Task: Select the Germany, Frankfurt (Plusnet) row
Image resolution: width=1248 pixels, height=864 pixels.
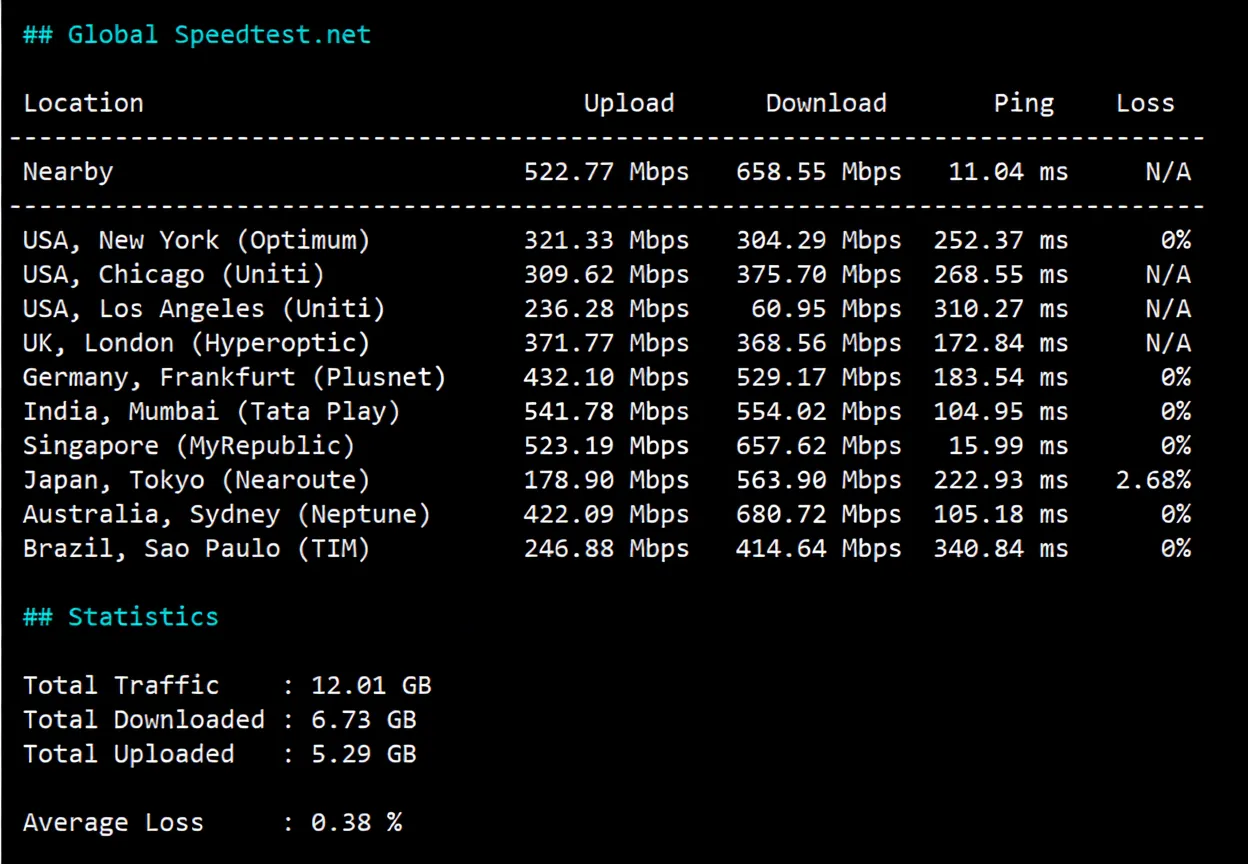Action: pos(234,377)
